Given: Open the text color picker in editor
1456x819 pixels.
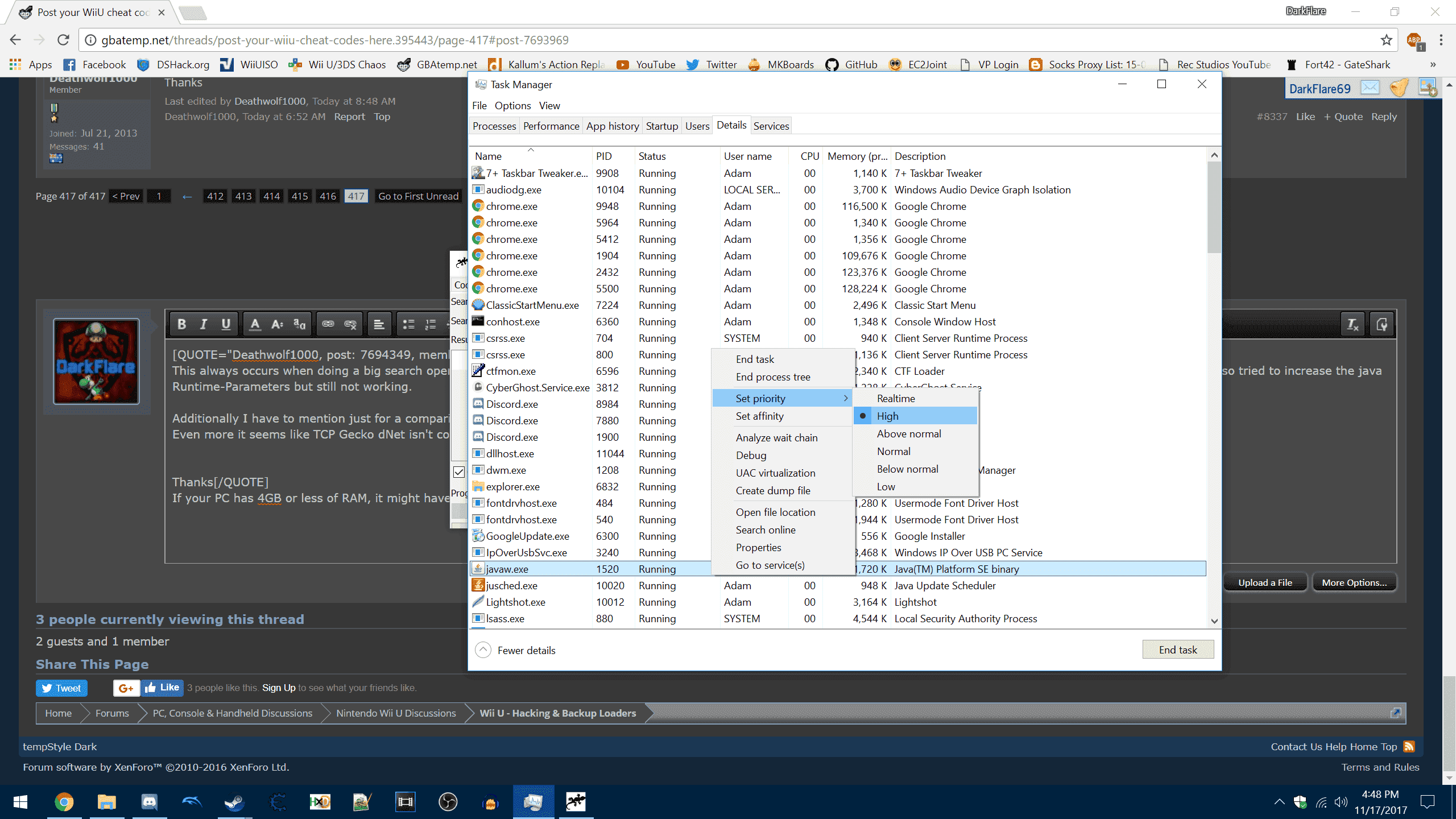Looking at the screenshot, I should point(255,324).
